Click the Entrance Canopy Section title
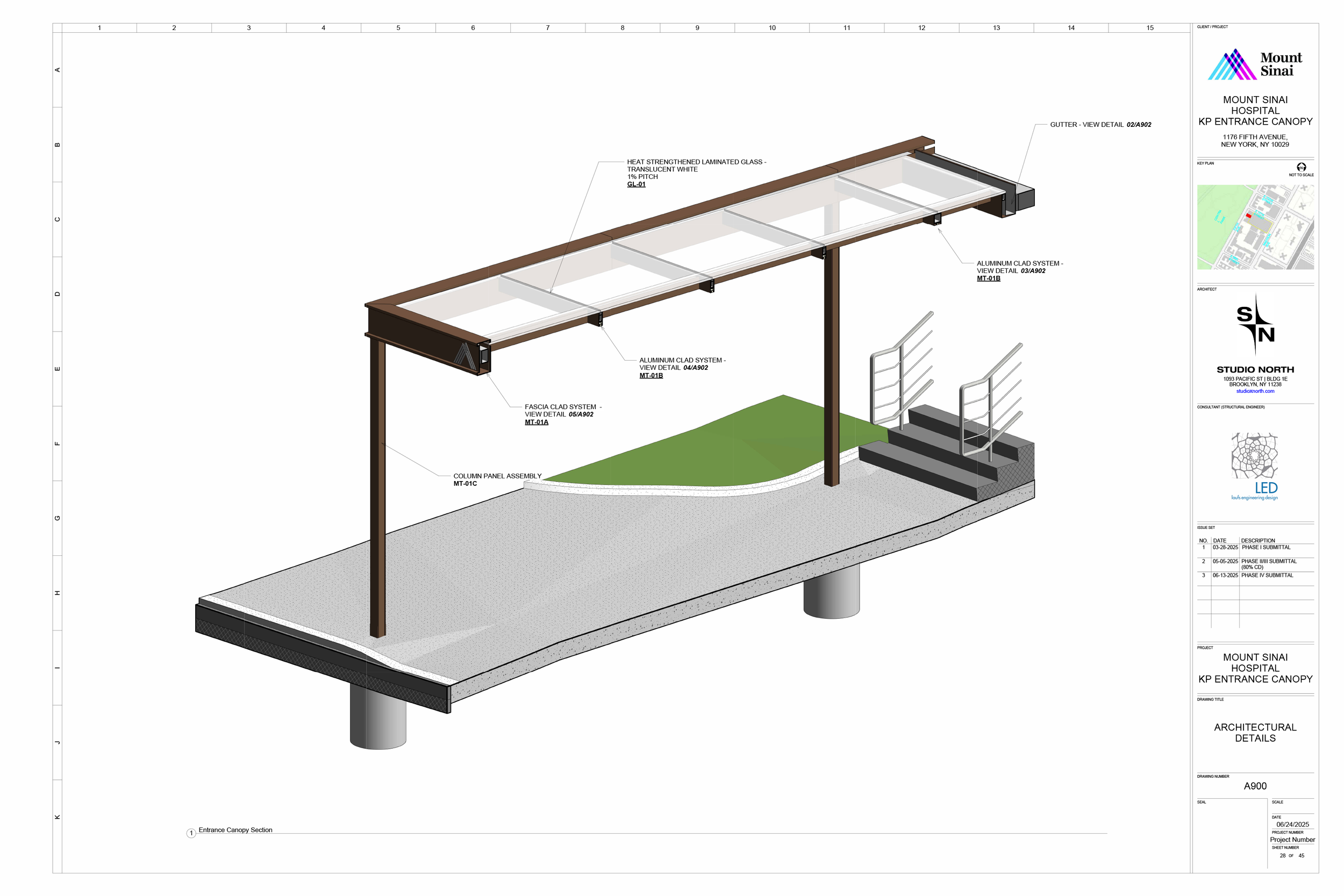The image size is (1344, 896). coord(236,830)
